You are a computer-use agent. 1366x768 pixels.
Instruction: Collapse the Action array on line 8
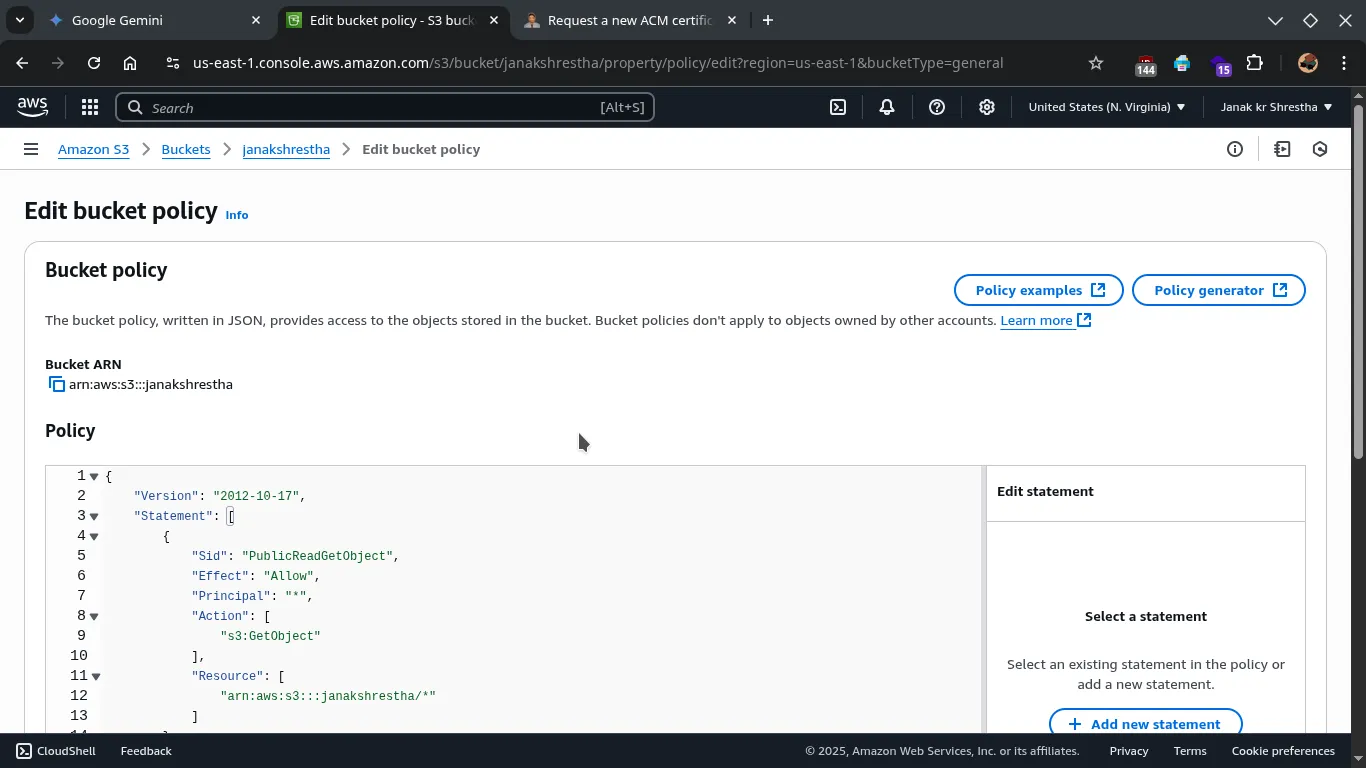click(x=94, y=617)
